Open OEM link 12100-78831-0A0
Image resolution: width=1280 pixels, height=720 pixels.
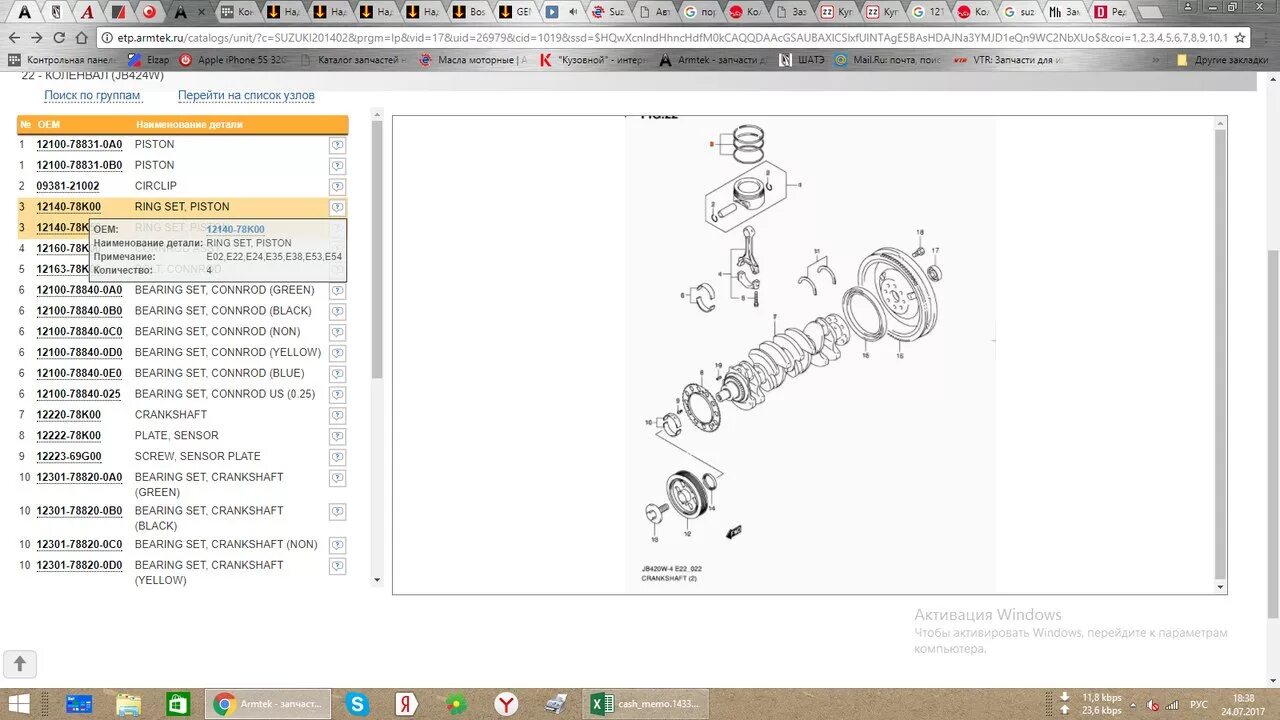[x=79, y=144]
